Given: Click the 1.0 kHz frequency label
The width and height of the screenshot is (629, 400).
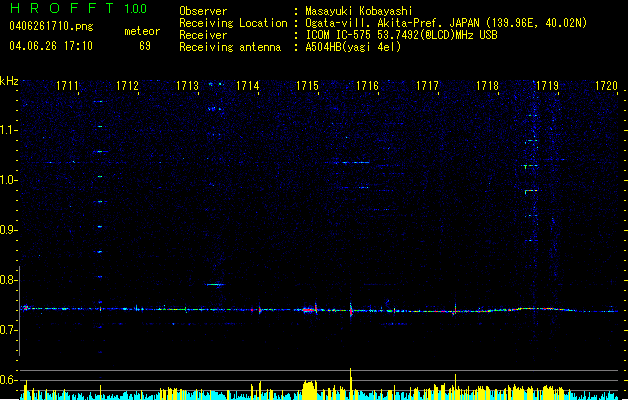Looking at the screenshot, I should tap(8, 180).
